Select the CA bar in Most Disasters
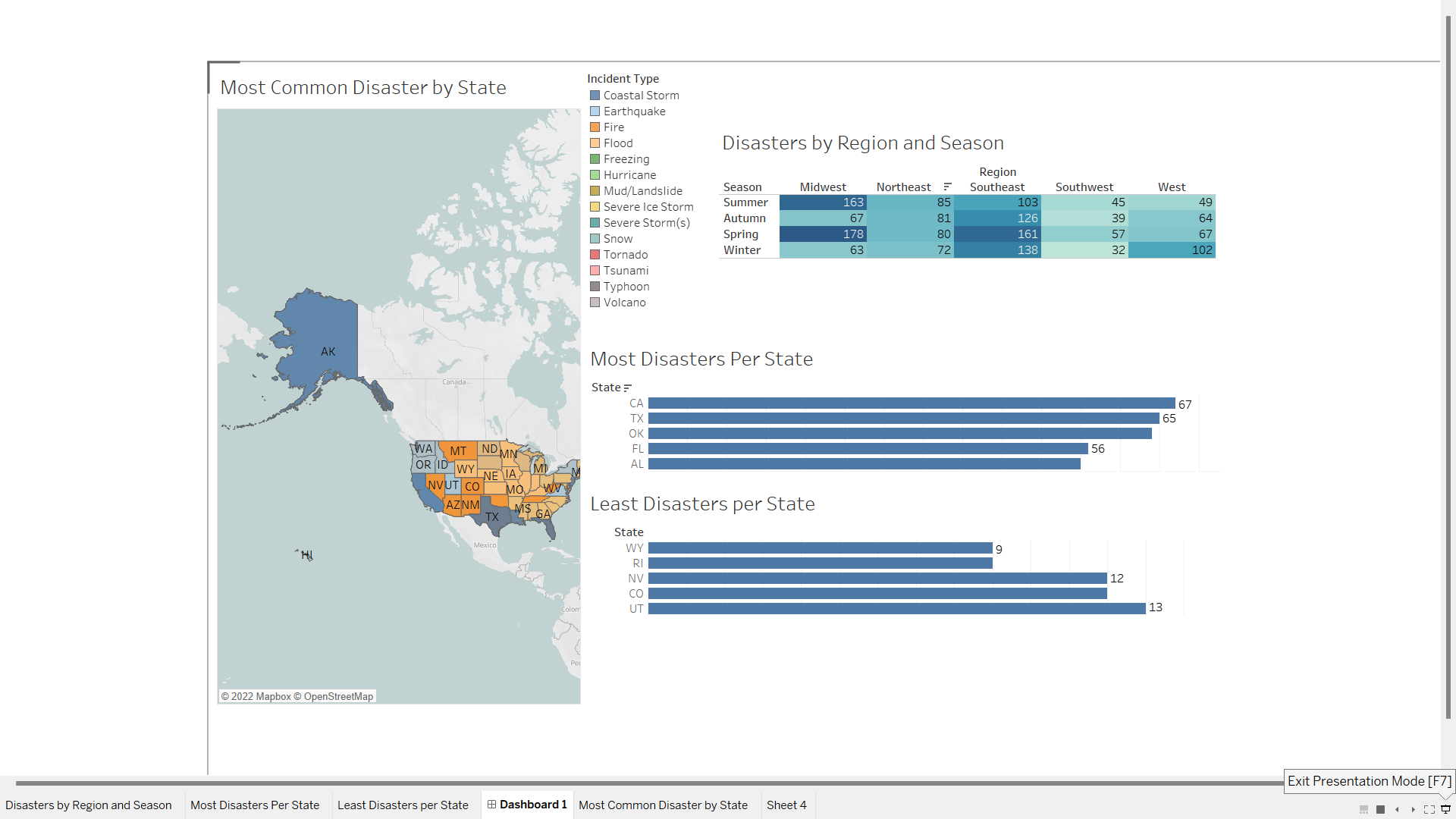 pos(911,403)
